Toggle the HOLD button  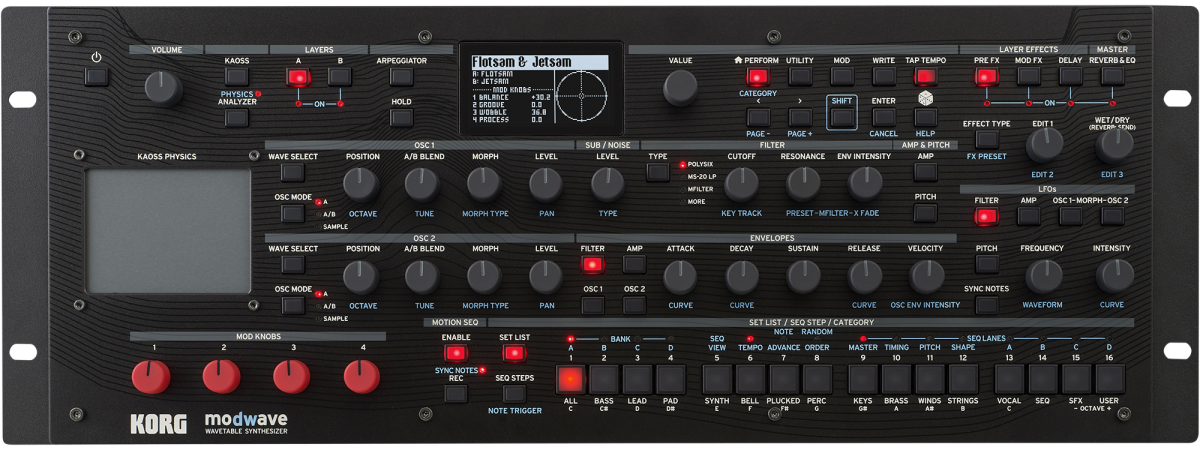click(401, 117)
